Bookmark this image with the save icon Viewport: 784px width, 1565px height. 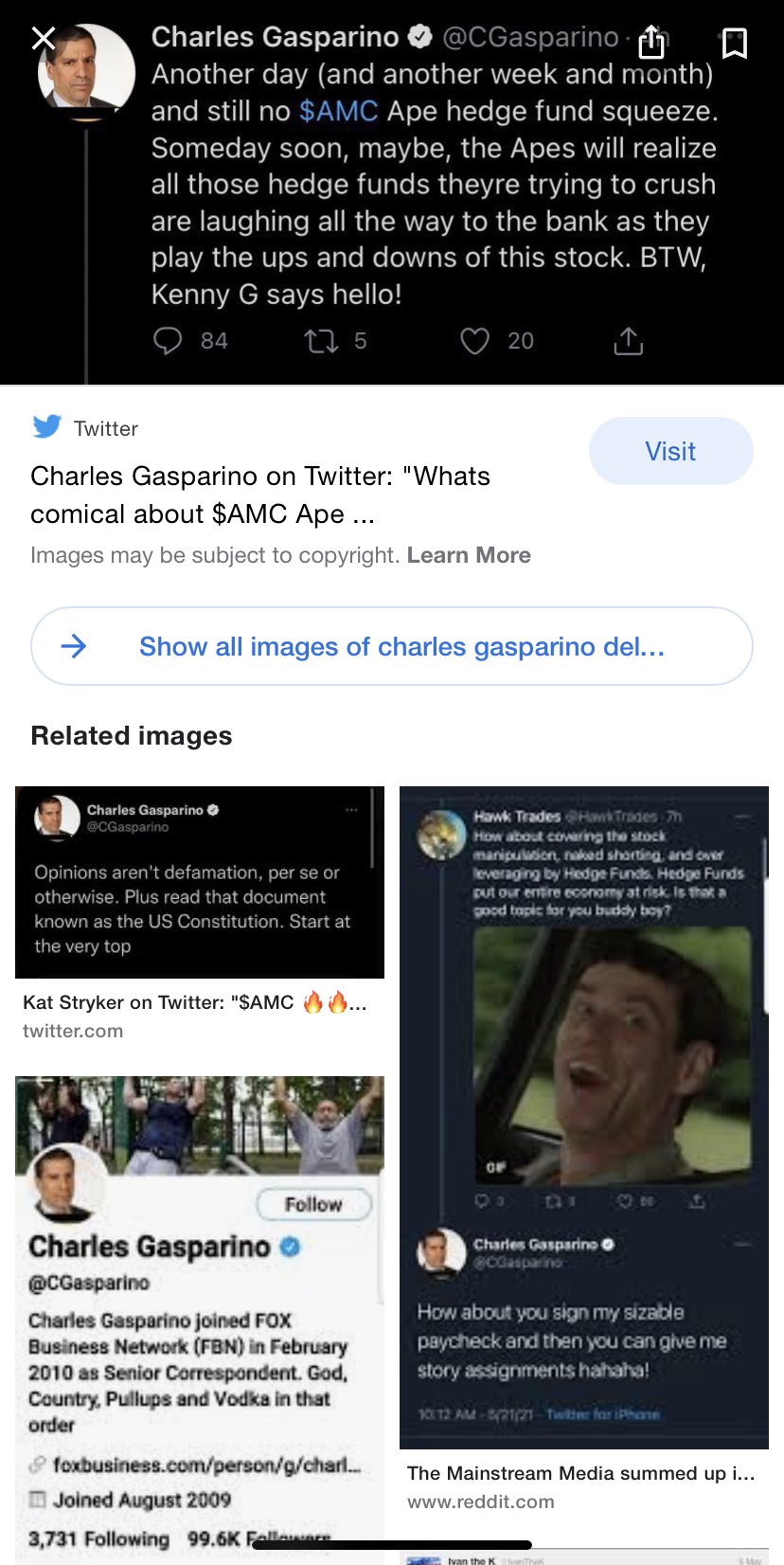point(735,43)
